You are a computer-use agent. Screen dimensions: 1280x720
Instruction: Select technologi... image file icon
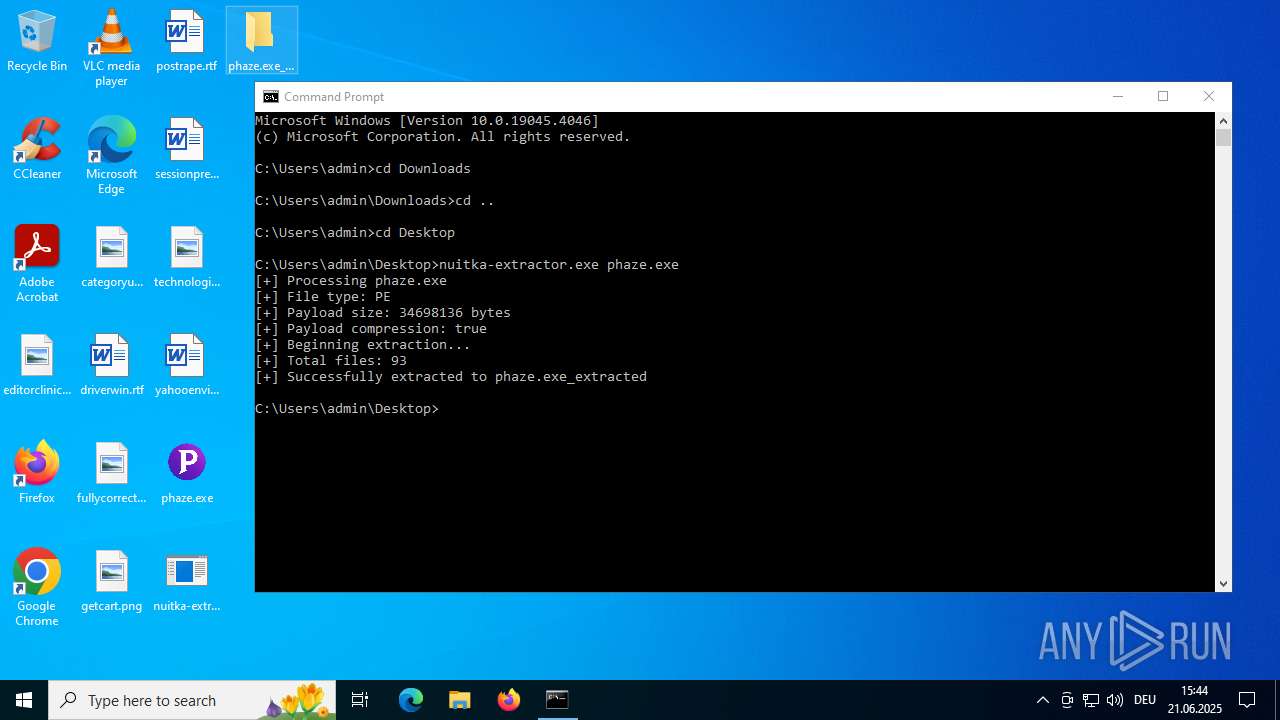click(x=186, y=258)
